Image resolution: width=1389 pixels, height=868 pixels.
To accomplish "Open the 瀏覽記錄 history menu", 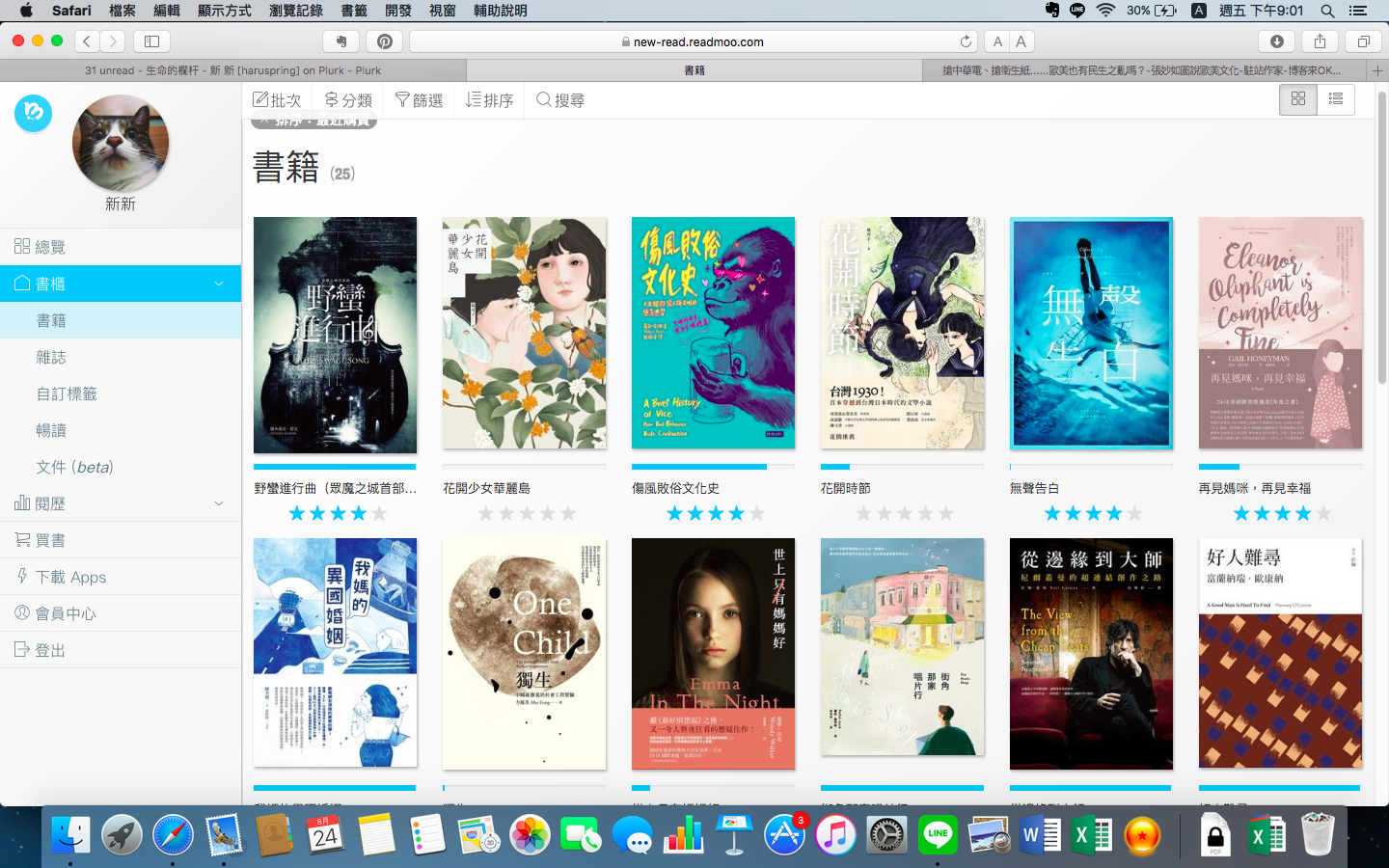I will coord(296,11).
